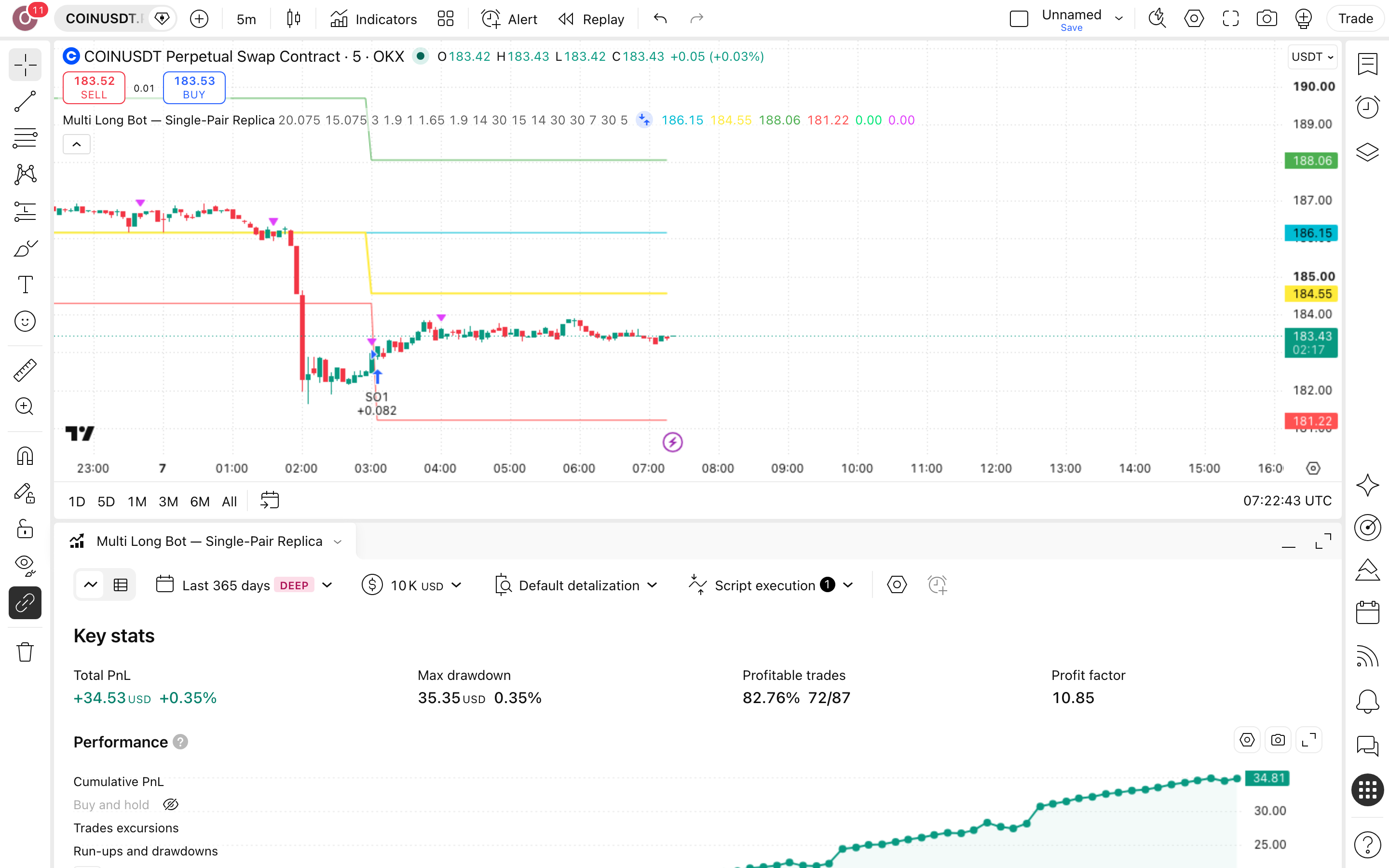Toggle magnet mode for drawings
The width and height of the screenshot is (1389, 868).
point(25,456)
